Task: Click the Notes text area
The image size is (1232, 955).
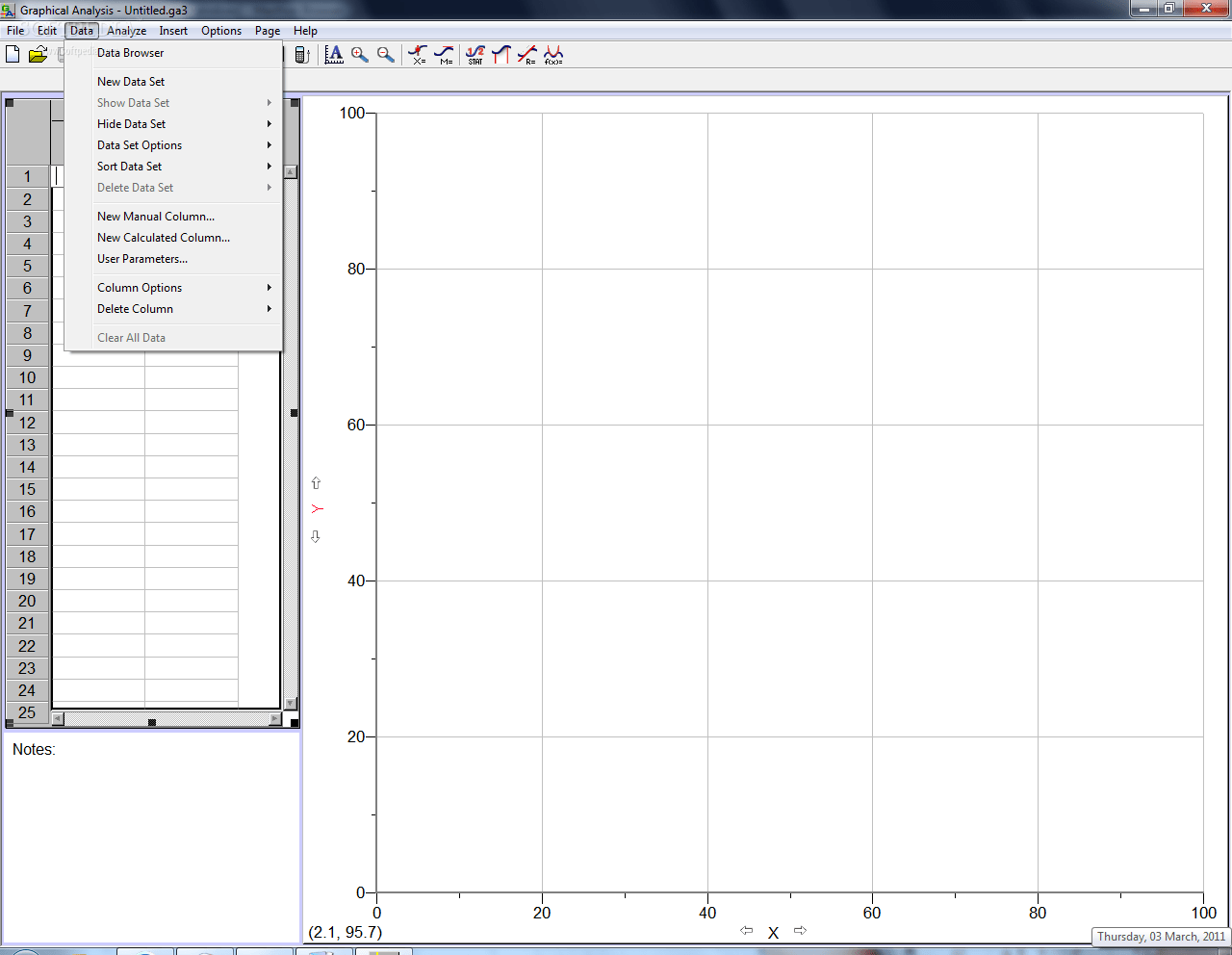Action: pyautogui.click(x=151, y=839)
